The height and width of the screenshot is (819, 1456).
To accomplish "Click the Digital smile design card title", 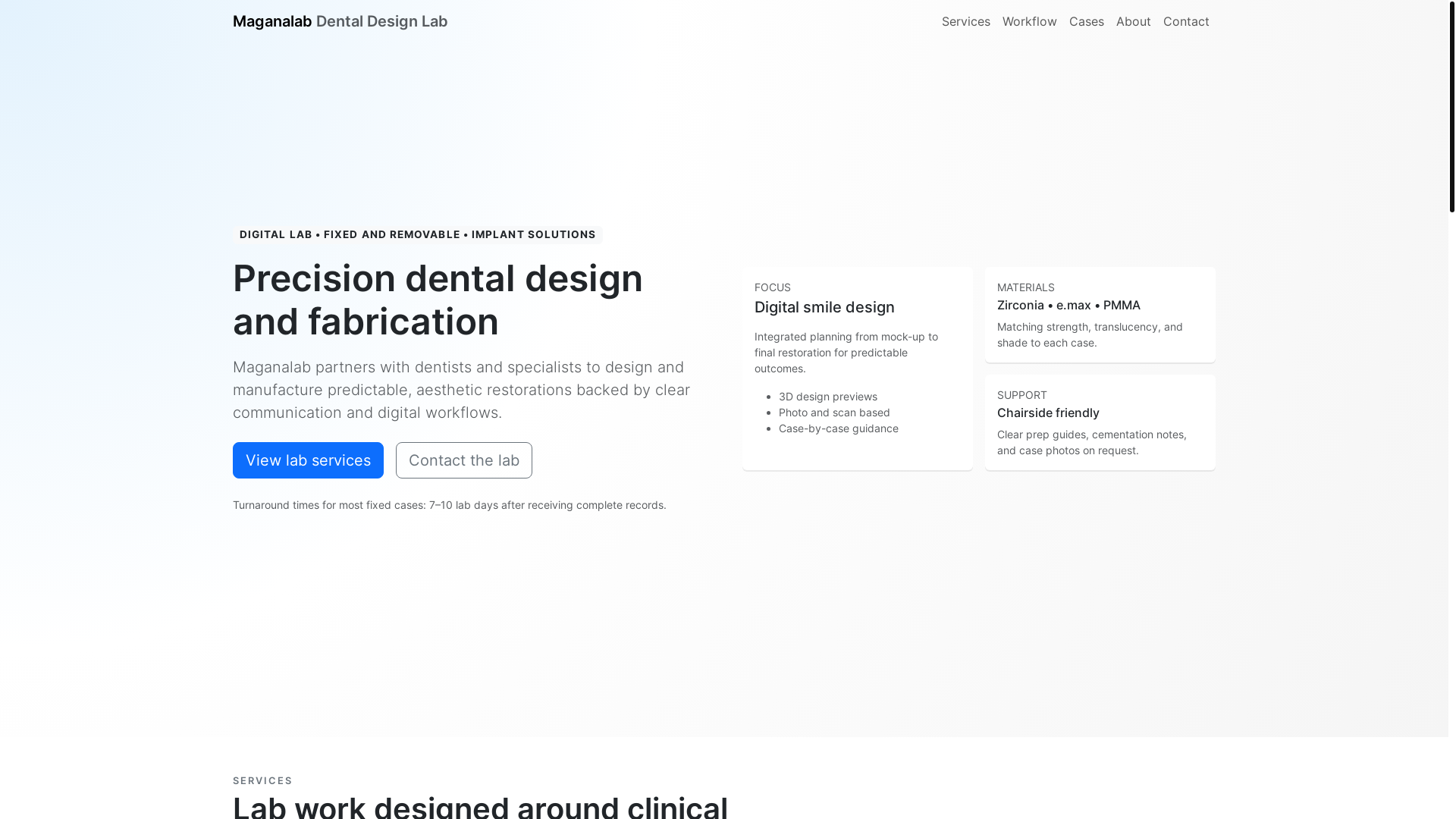I will (x=824, y=307).
